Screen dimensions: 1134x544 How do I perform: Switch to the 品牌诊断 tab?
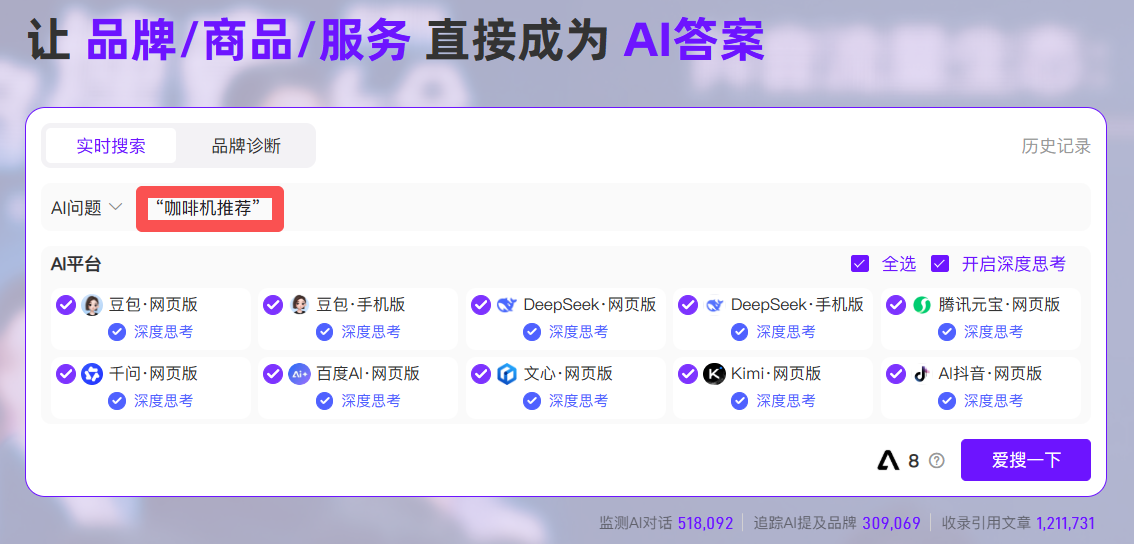(x=246, y=146)
